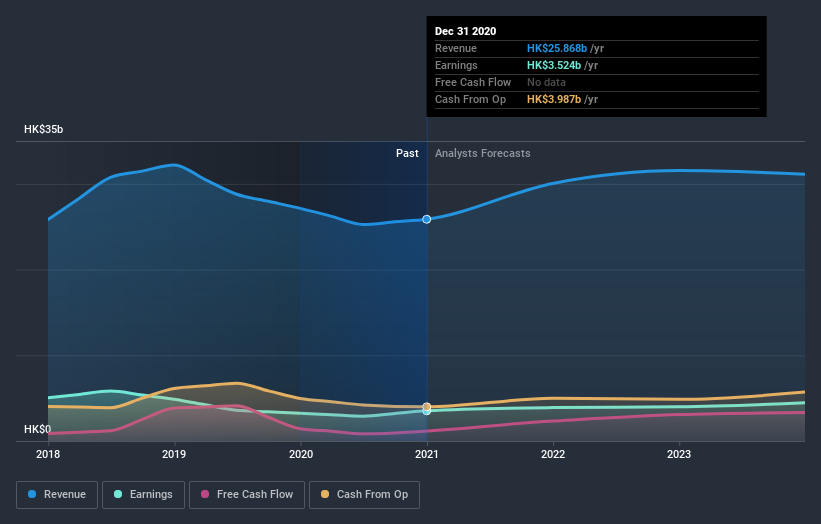Click the Past section label

point(407,153)
